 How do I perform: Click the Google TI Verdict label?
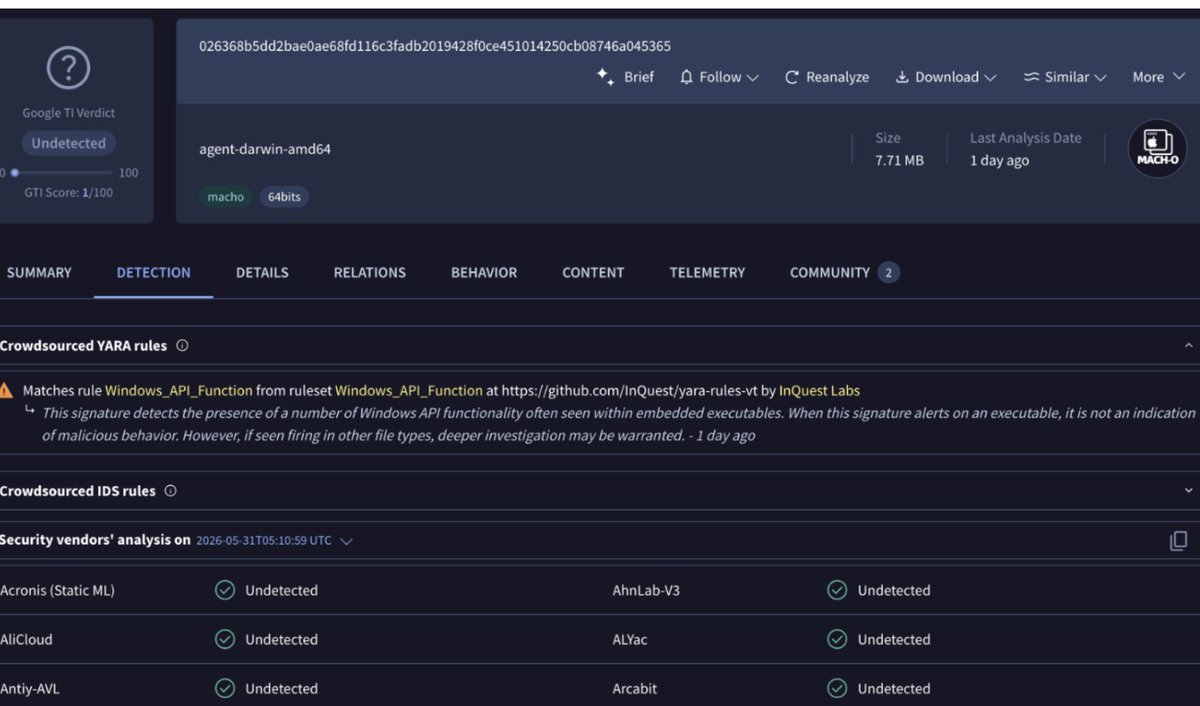[x=68, y=113]
